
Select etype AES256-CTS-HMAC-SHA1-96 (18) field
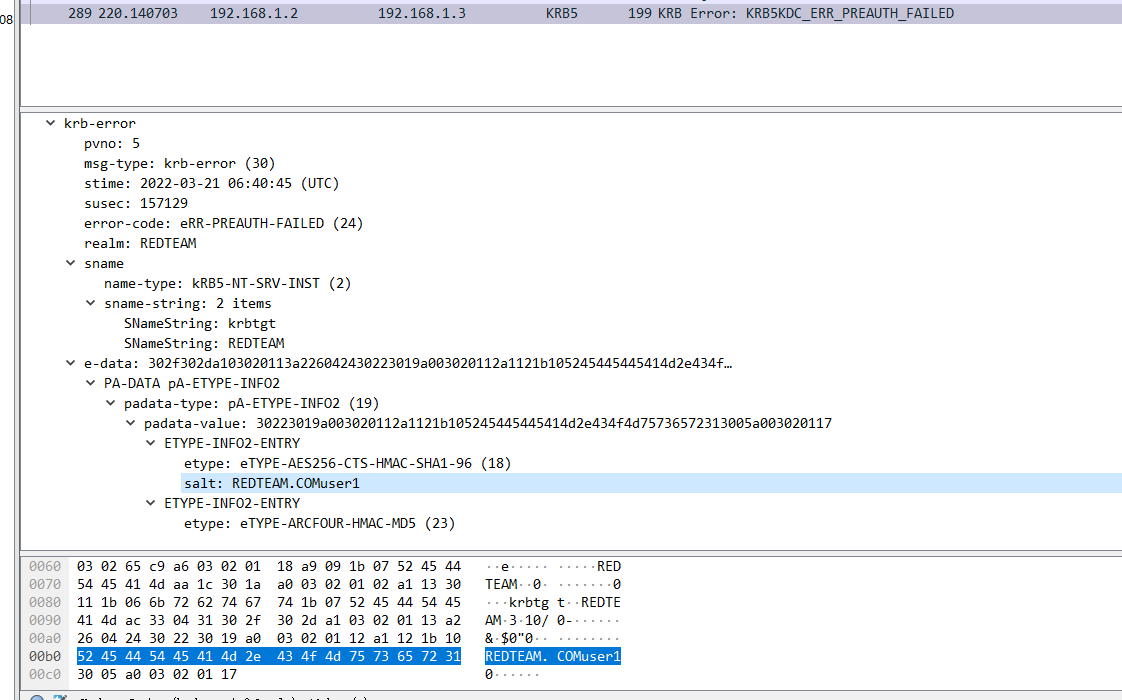[x=348, y=464]
